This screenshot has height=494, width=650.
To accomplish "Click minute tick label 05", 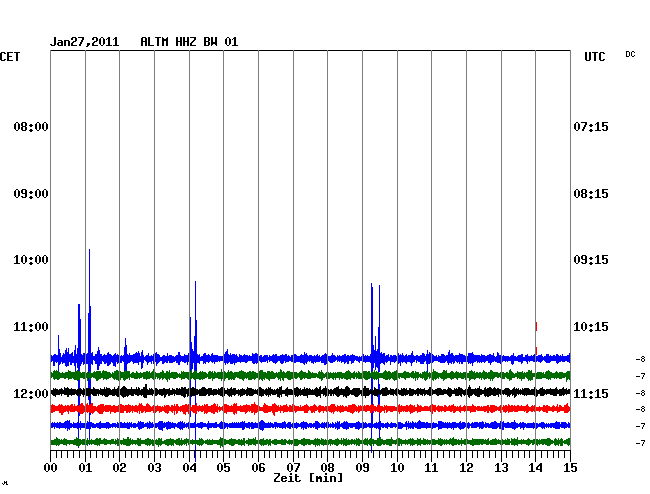I will click(223, 468).
